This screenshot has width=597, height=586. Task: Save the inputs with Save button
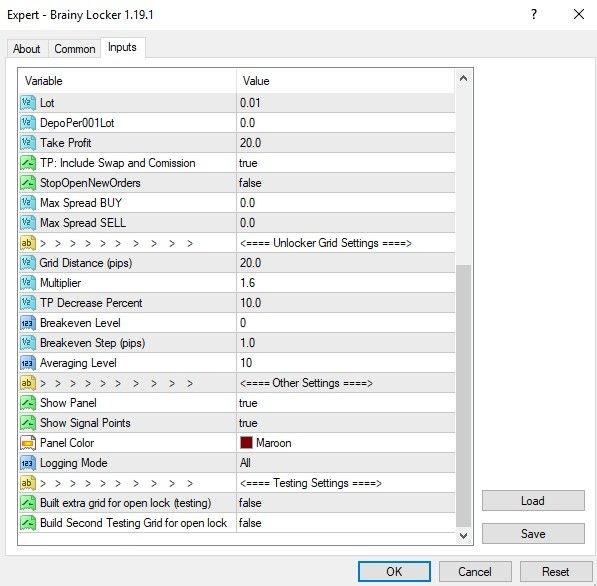533,533
